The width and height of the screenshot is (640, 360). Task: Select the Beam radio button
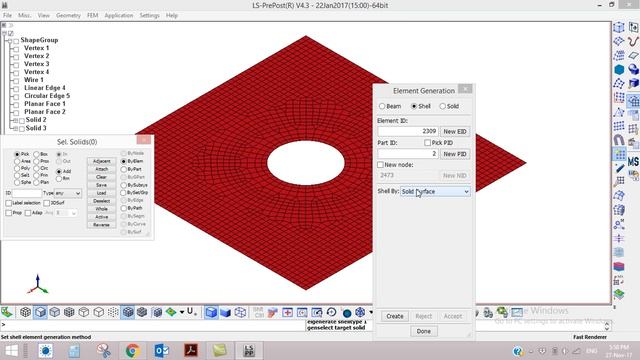(382, 106)
